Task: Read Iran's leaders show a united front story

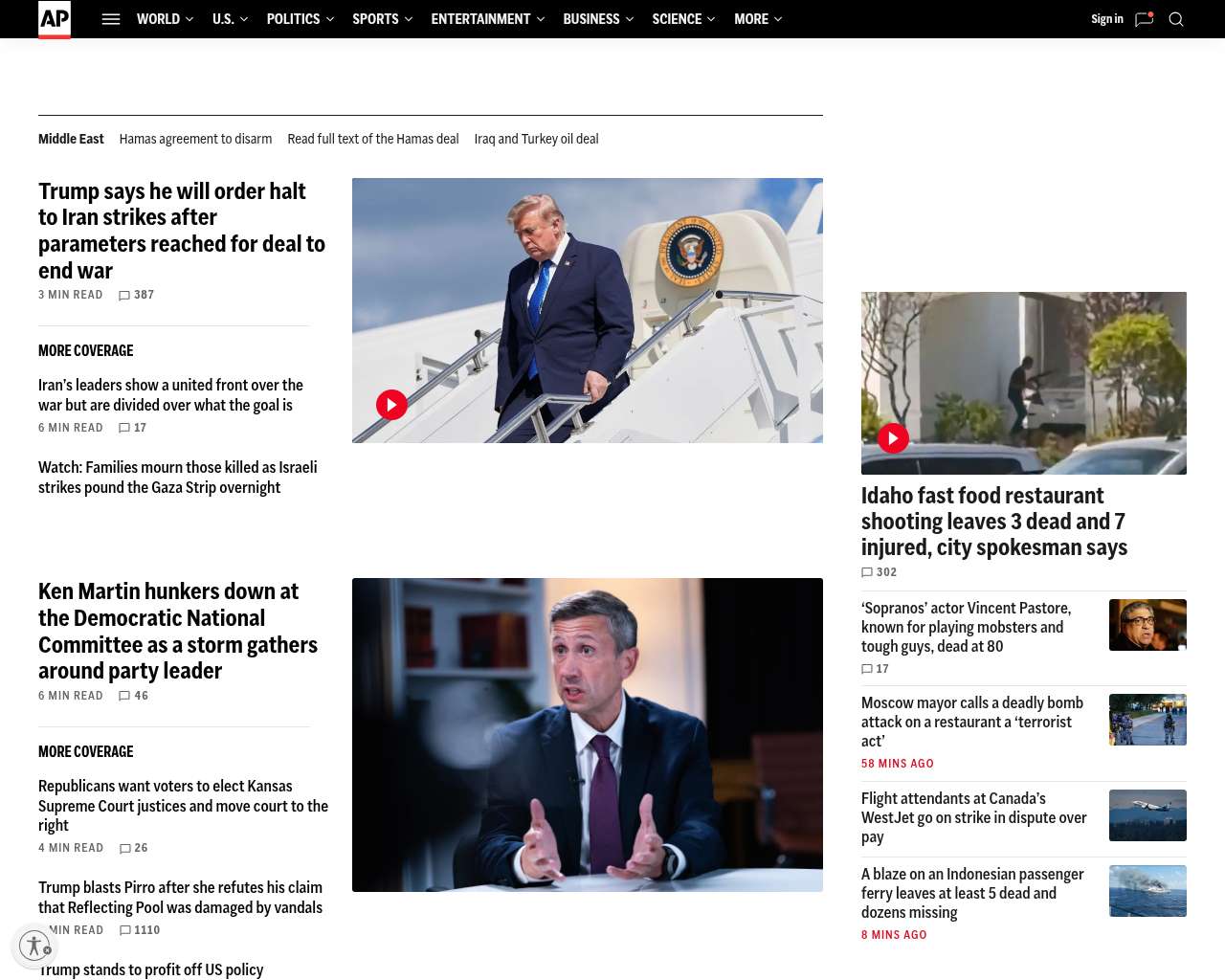Action: pos(170,395)
